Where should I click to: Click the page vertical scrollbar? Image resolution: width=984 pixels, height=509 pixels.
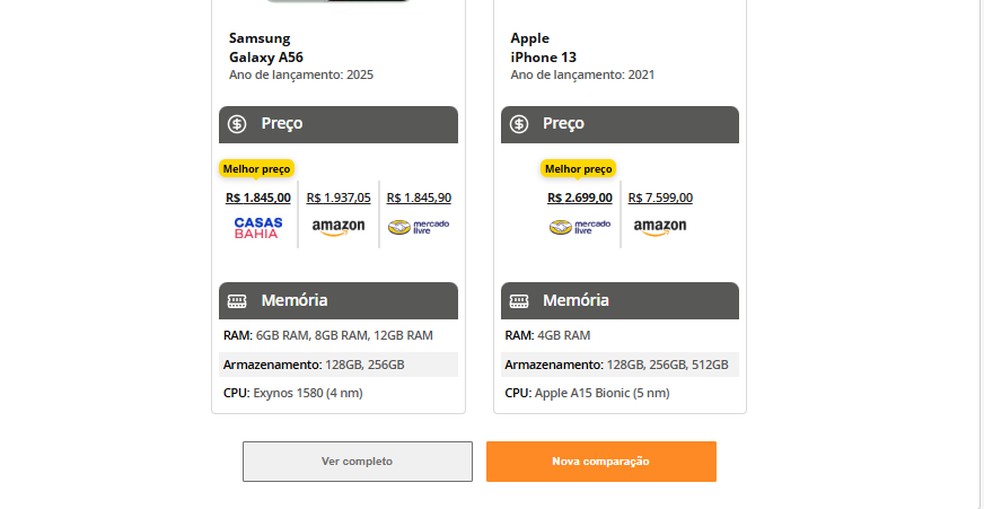979,250
